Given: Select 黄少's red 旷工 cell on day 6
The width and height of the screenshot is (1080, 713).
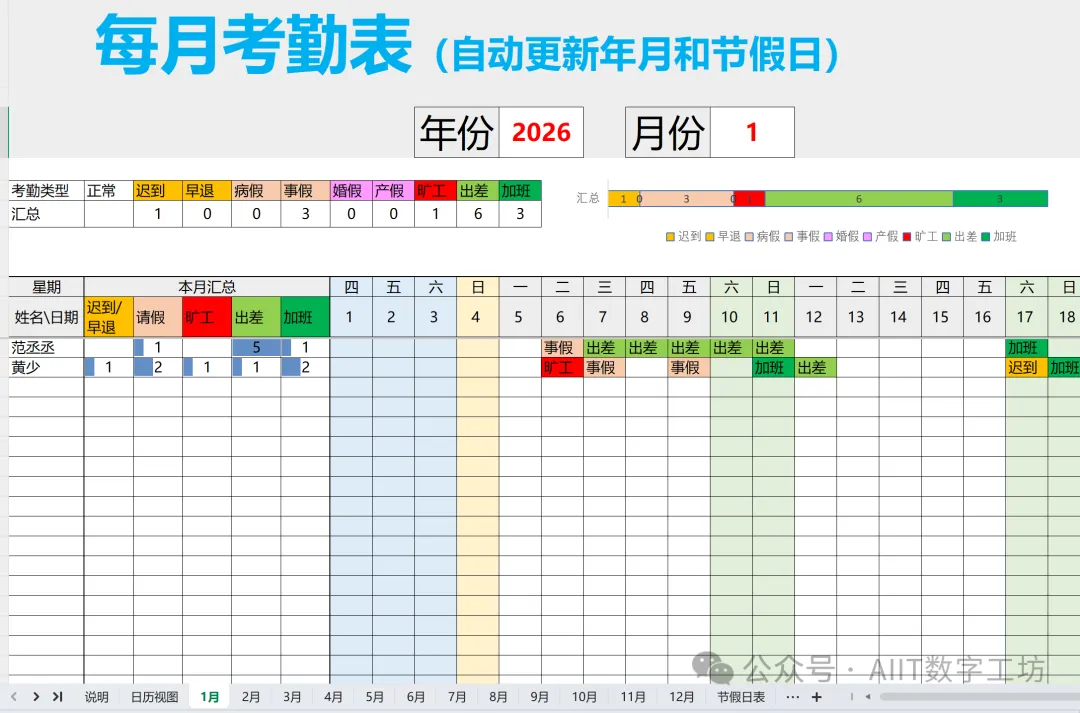Looking at the screenshot, I should pyautogui.click(x=562, y=368).
